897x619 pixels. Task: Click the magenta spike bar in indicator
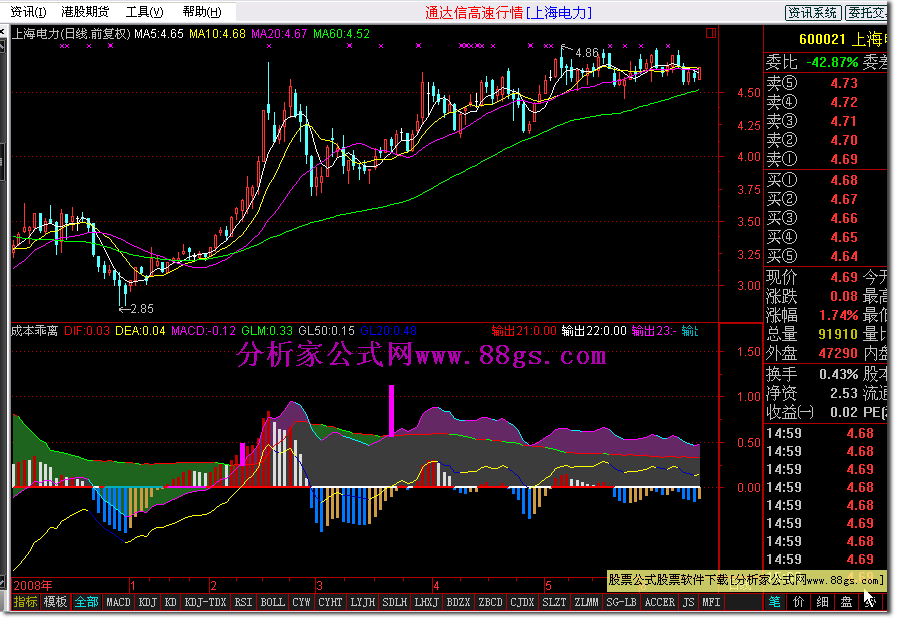[x=391, y=411]
